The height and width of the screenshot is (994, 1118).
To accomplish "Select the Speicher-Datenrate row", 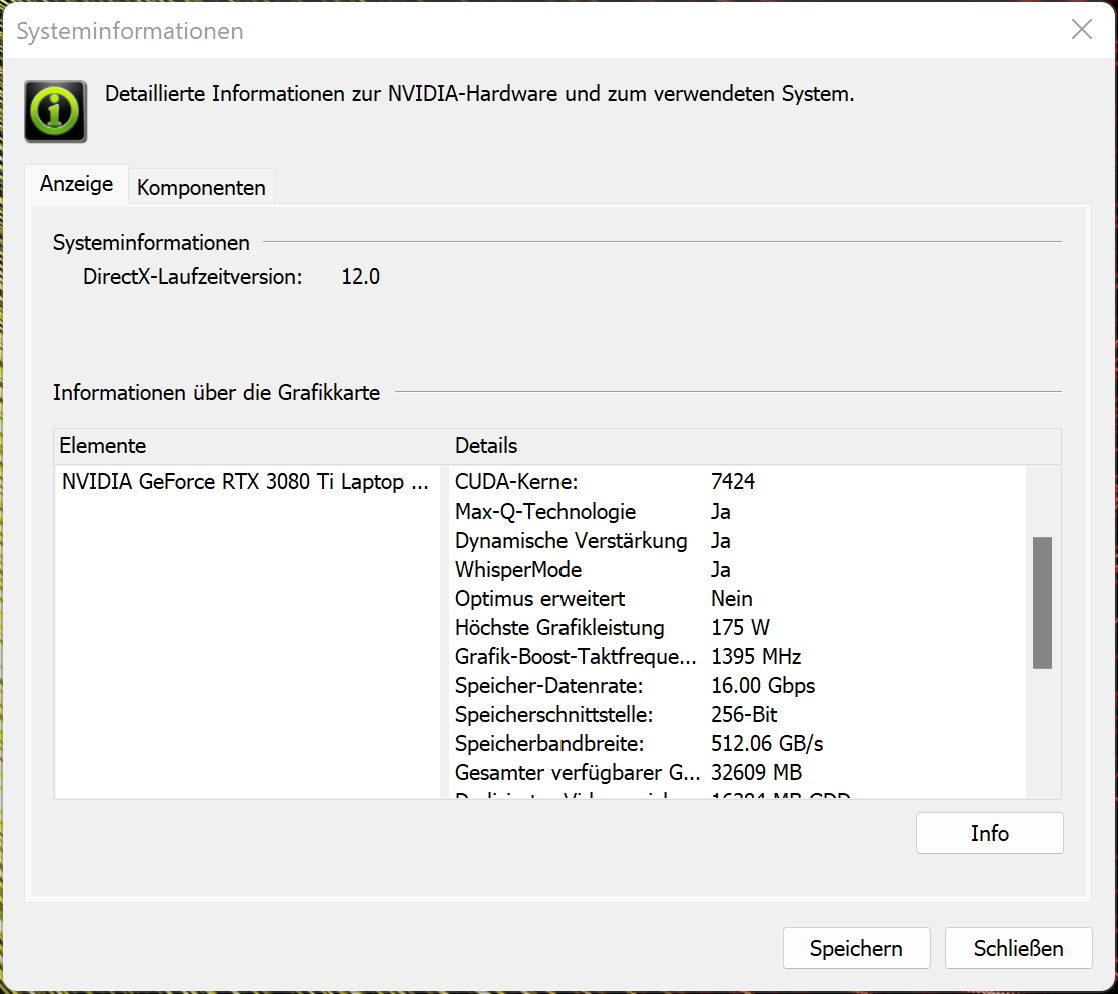I will coord(738,685).
